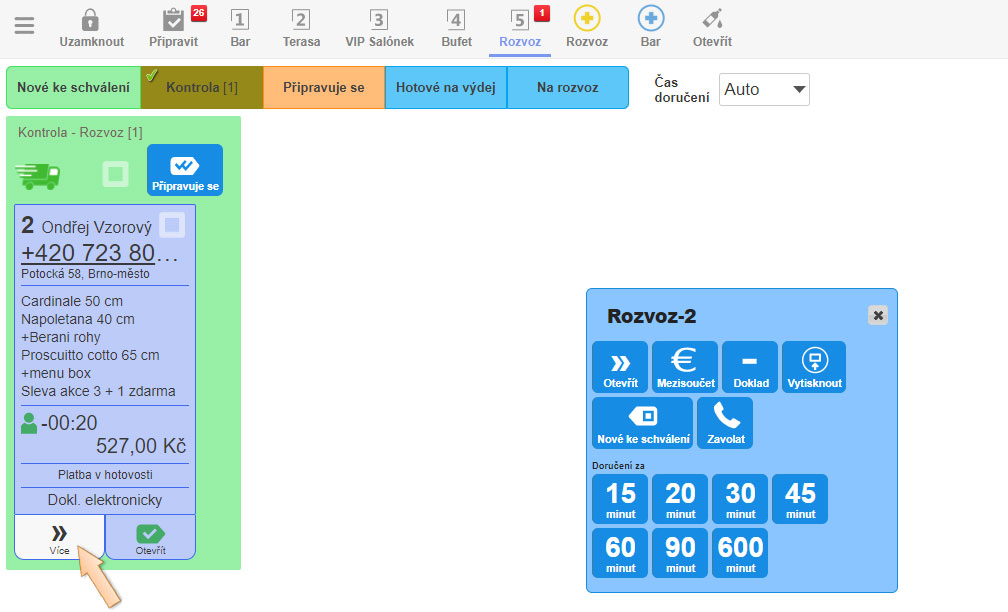Click the Zavolat phone button
Screen dimensions: 1008x612
tap(725, 422)
